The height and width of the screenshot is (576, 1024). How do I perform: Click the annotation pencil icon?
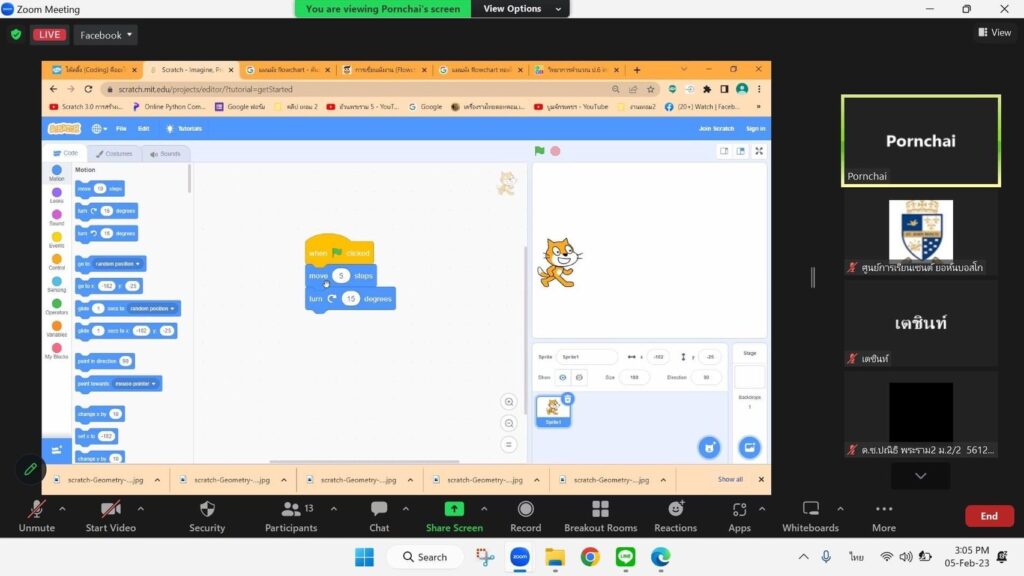30,469
